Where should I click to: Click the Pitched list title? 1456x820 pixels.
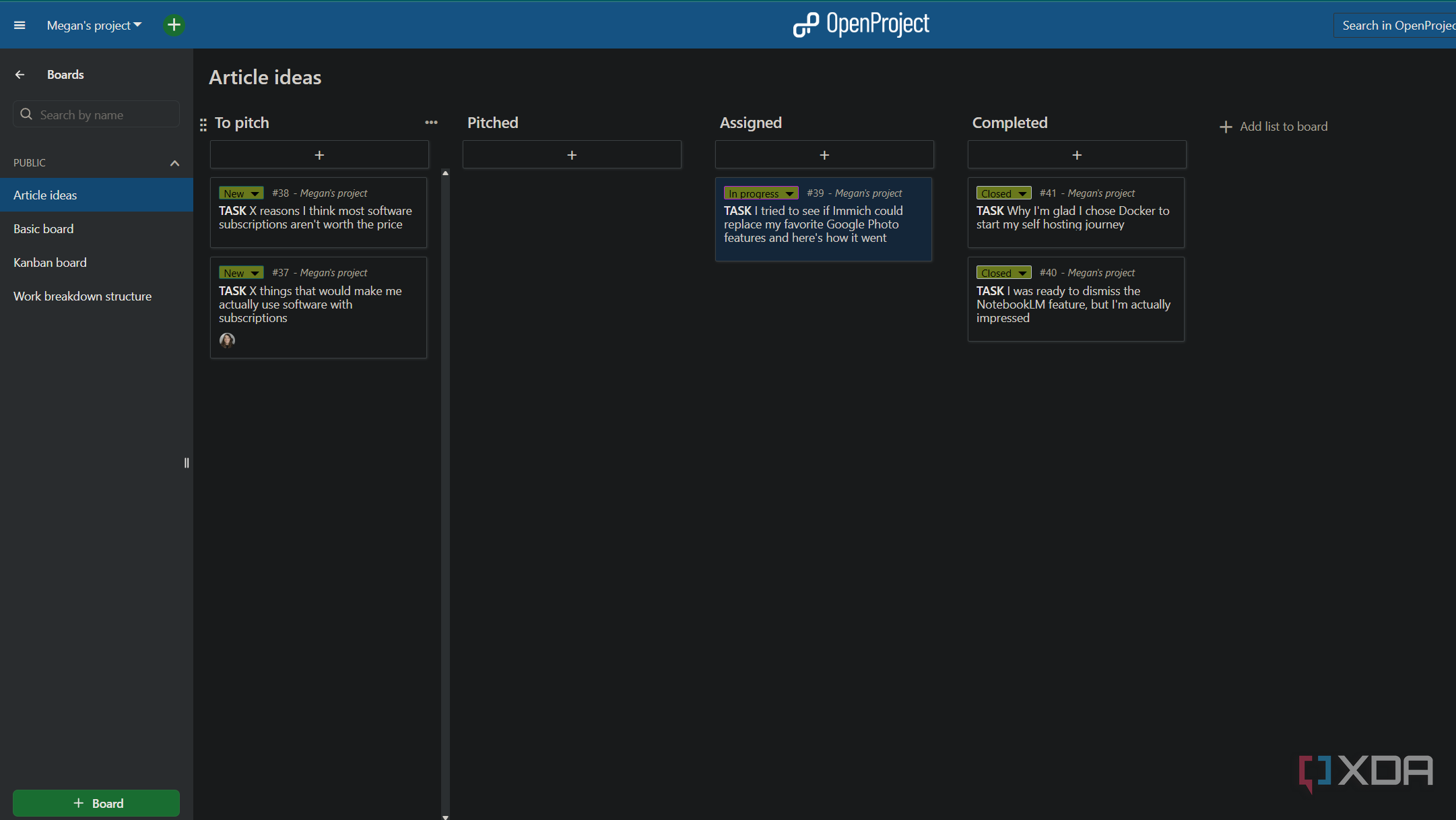(493, 123)
